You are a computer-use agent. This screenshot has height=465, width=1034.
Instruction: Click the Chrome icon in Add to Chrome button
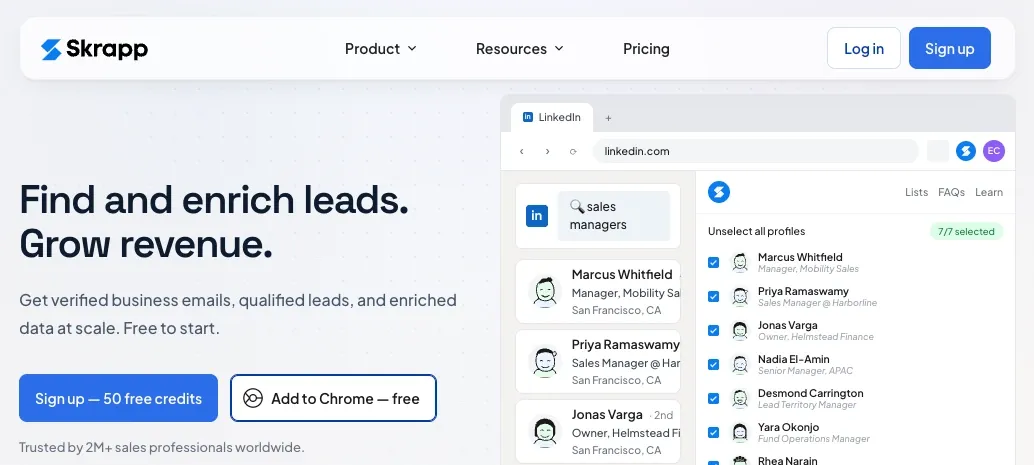(253, 398)
